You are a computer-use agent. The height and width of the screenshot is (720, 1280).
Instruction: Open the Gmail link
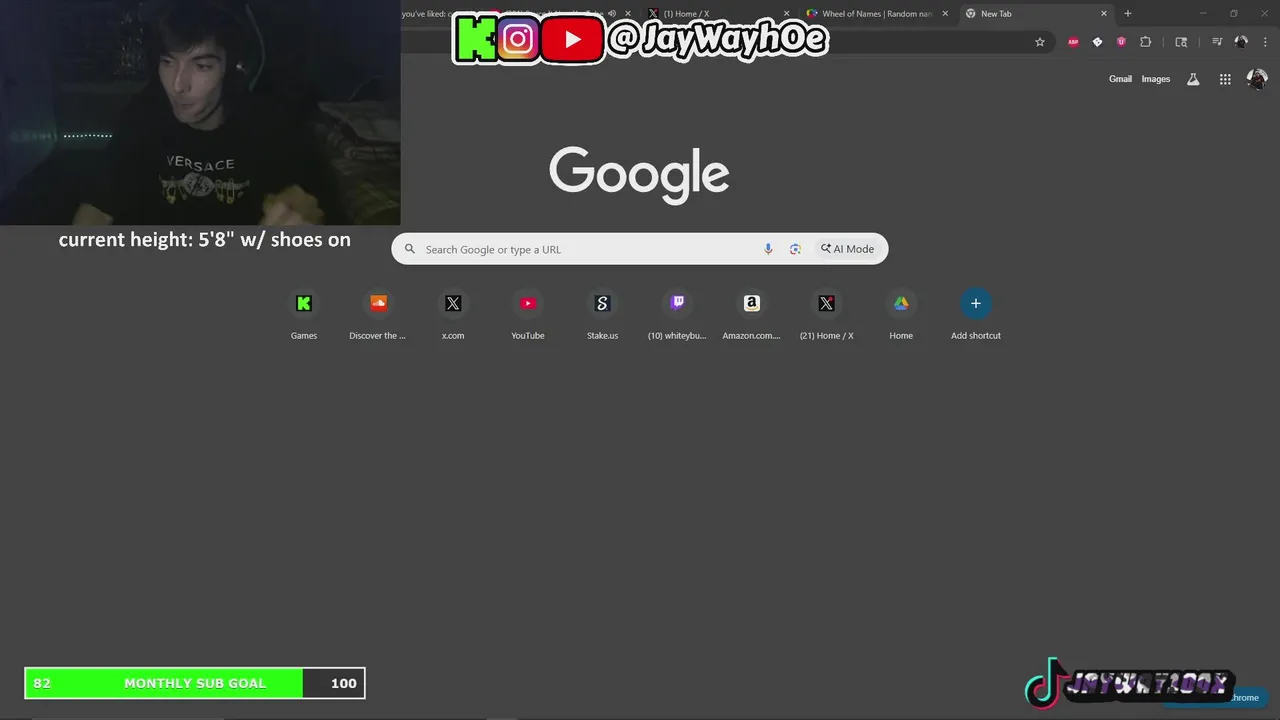(1120, 79)
